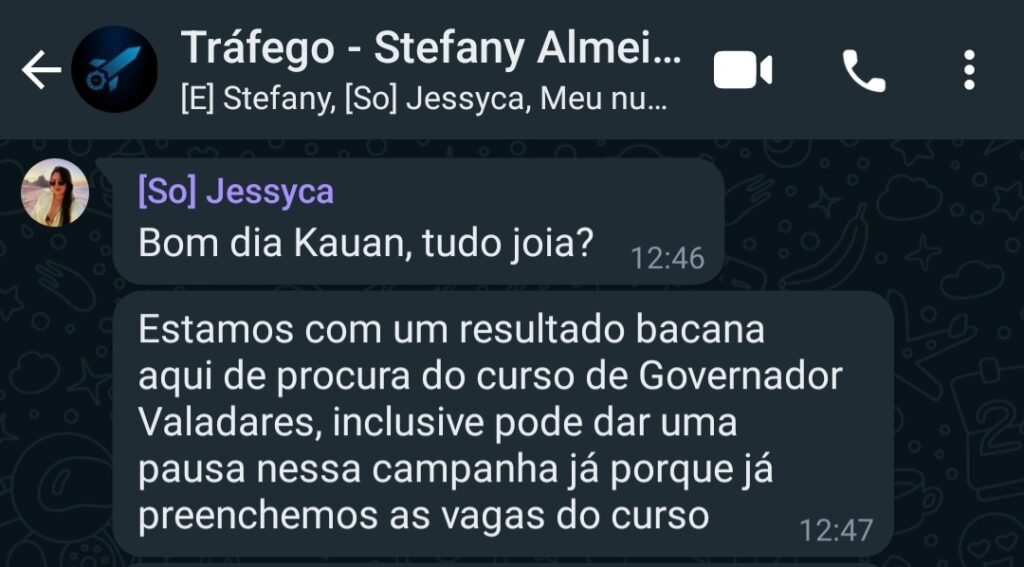The width and height of the screenshot is (1024, 567).
Task: Open the rocket group profile picture
Action: [114, 69]
